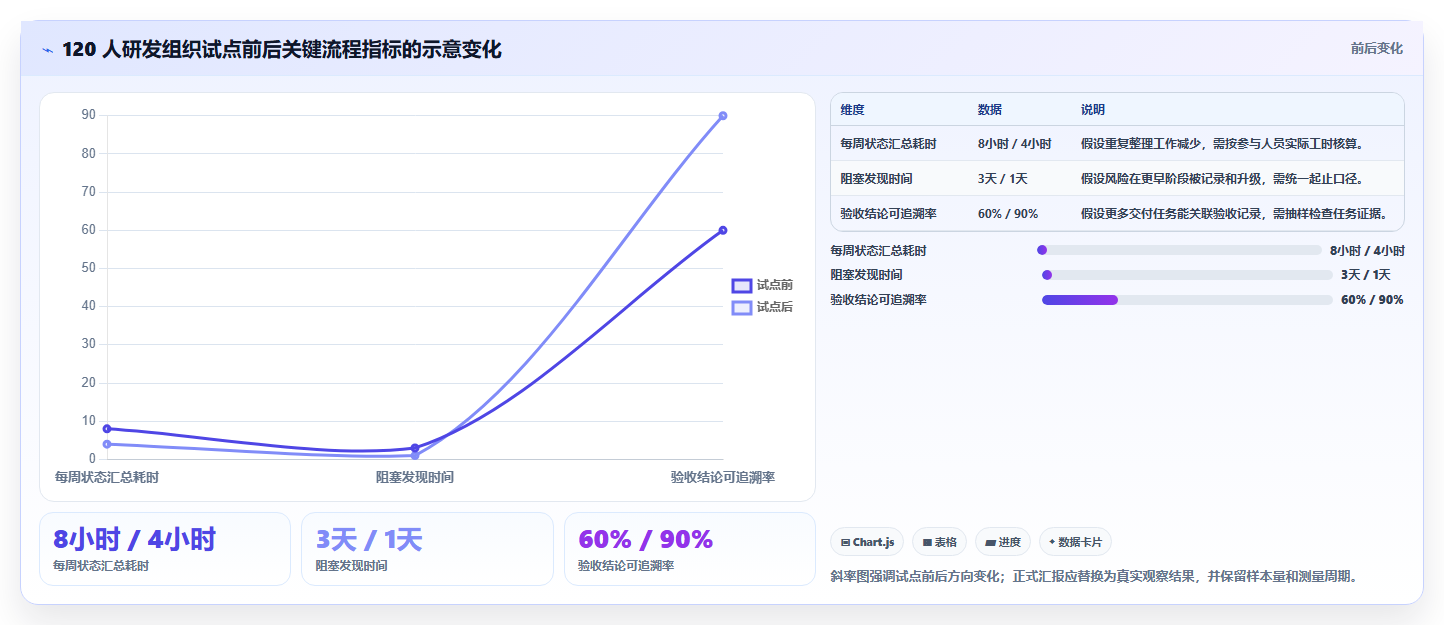
Task: Click the 3天 / 1天 data card
Action: coord(427,549)
